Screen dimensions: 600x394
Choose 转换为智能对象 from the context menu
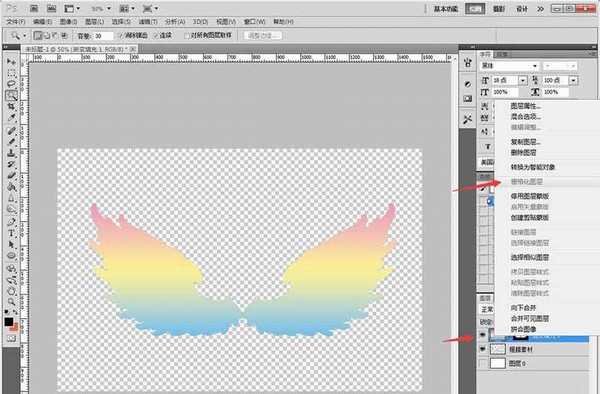[533, 167]
